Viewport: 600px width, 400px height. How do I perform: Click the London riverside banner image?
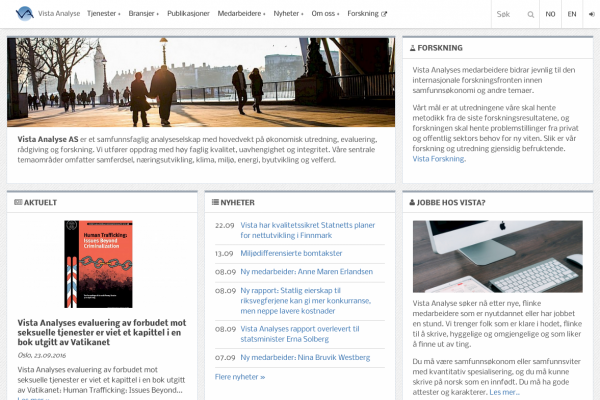[x=200, y=82]
